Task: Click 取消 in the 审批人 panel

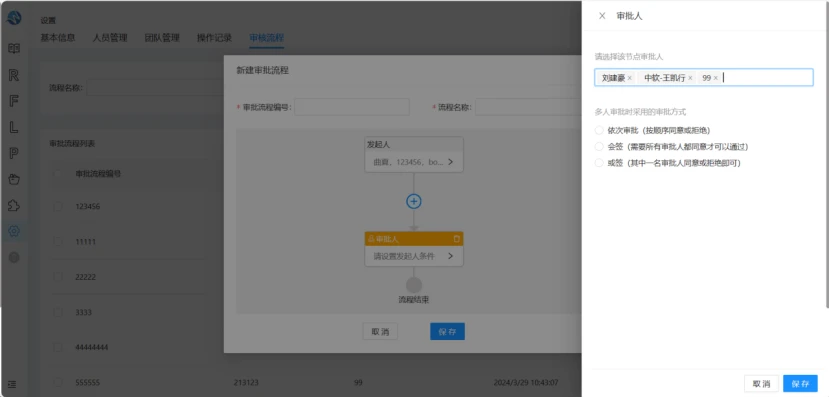Action: click(x=761, y=384)
